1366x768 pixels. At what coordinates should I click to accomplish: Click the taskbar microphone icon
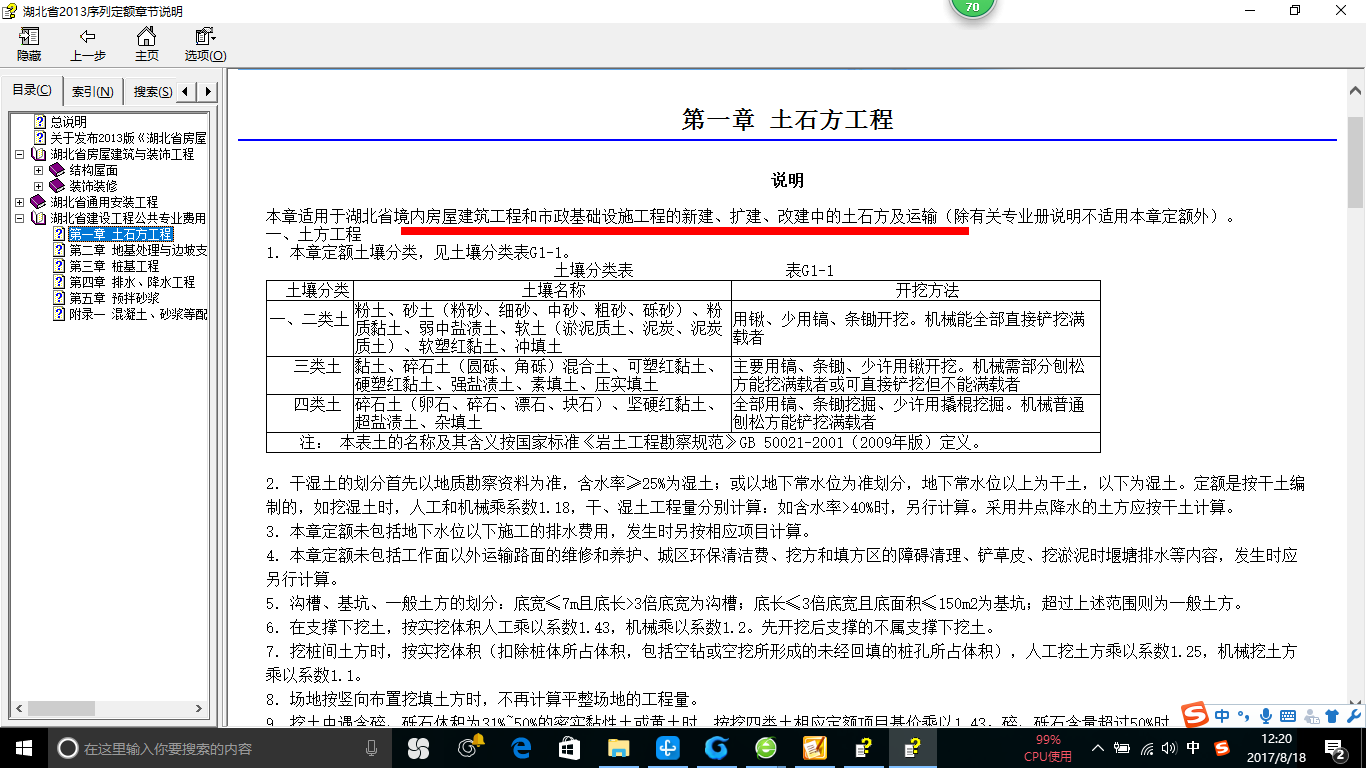[371, 748]
